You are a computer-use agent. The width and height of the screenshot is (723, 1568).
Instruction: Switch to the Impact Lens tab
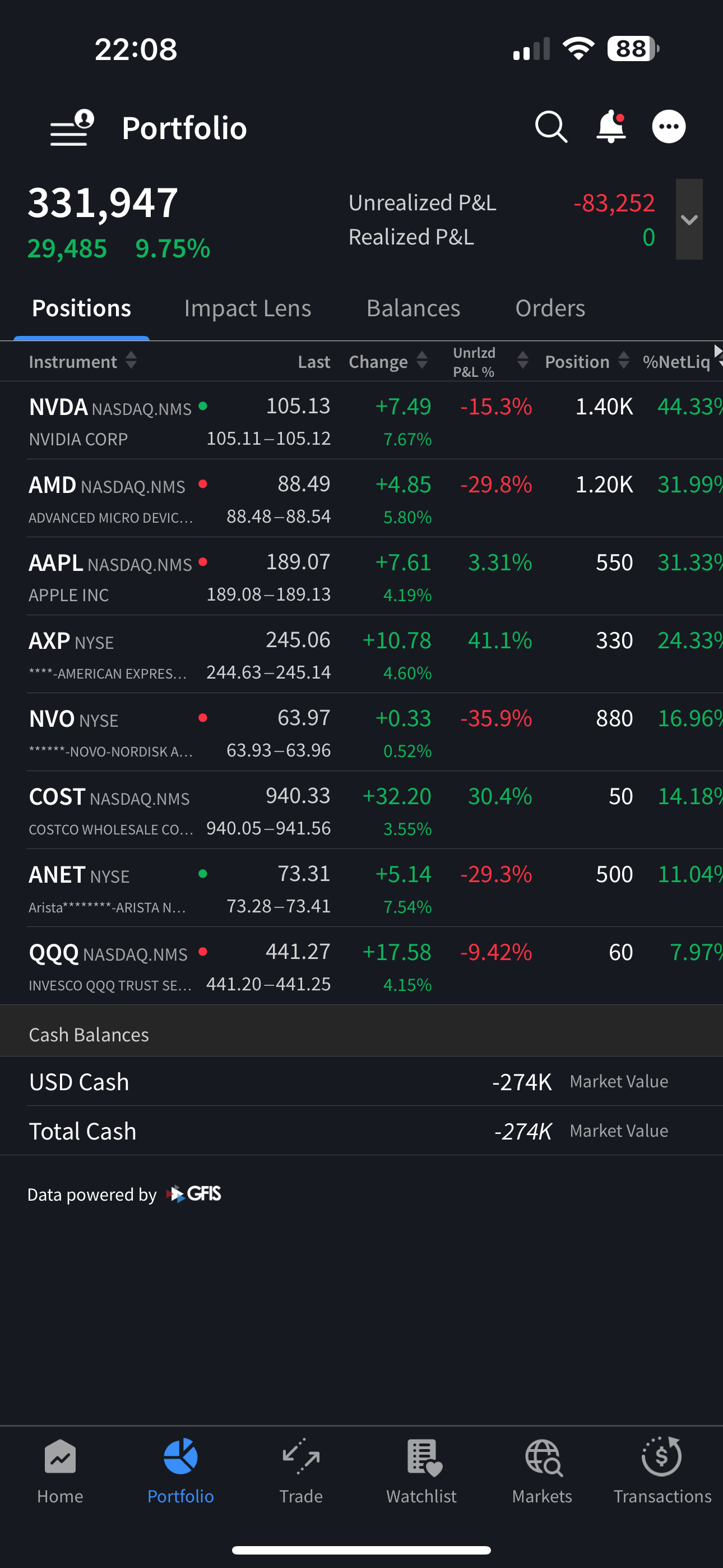247,308
